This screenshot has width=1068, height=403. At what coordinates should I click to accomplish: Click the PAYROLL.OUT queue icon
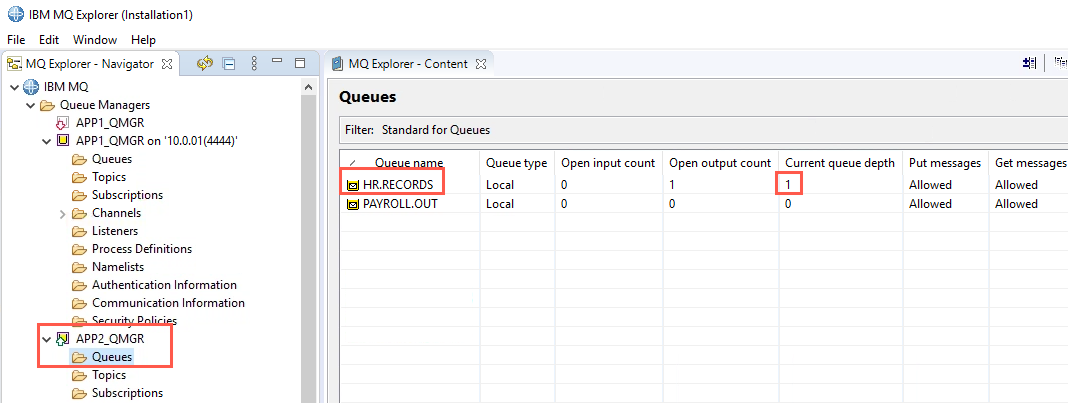353,204
